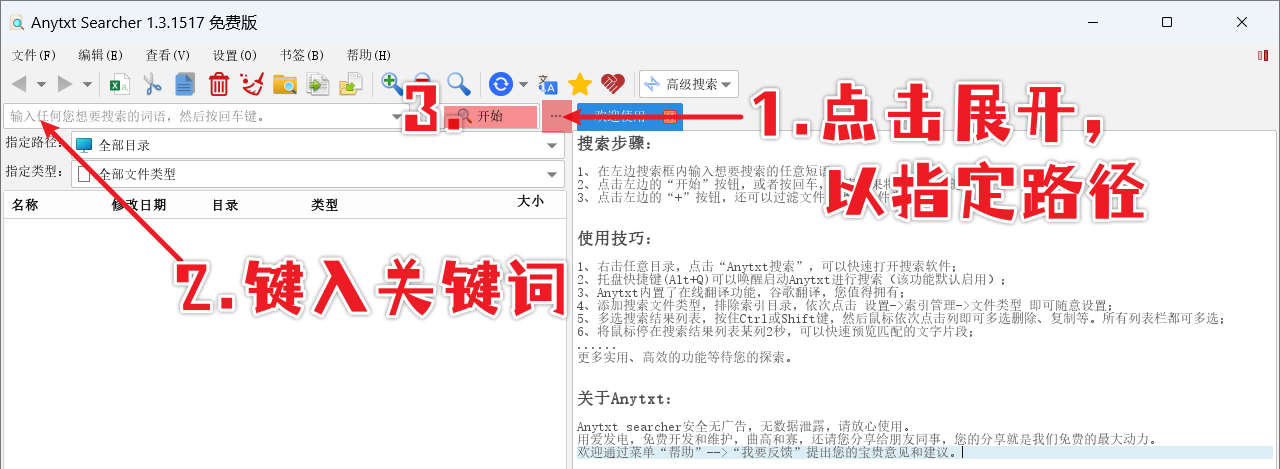
Task: Click the 指定类型: label
Action: pos(35,171)
